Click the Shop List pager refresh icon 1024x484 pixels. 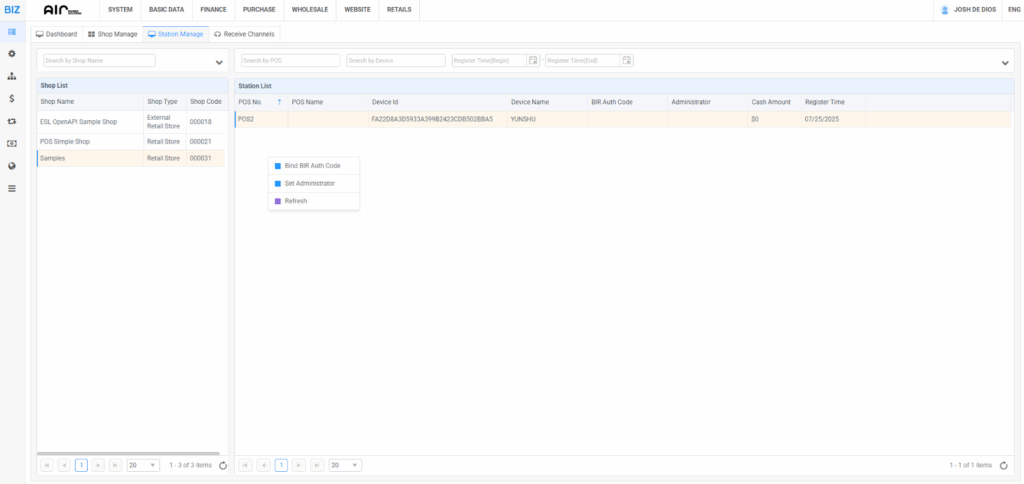pyautogui.click(x=222, y=465)
